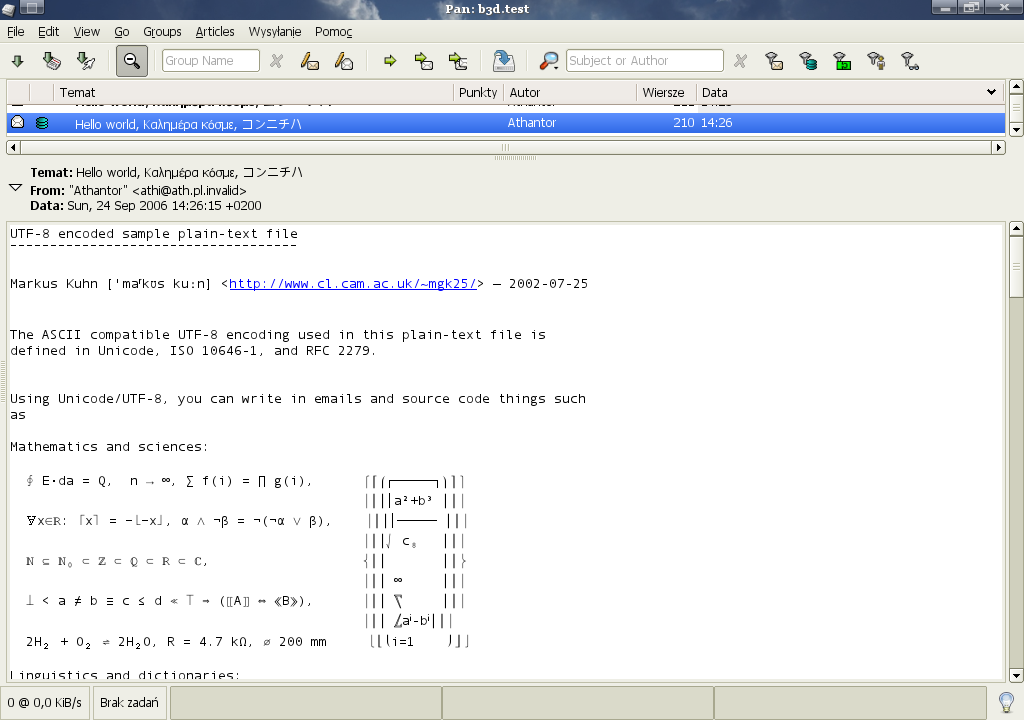The image size is (1024, 720).
Task: Click down arrow of article list scrollbar
Action: click(x=1016, y=130)
